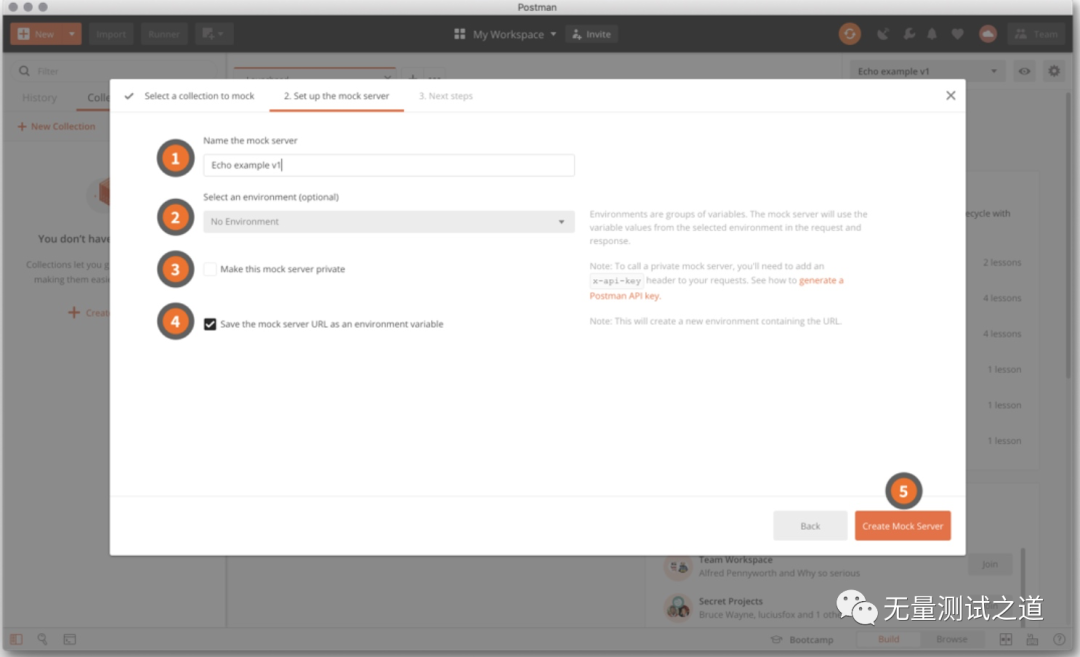1080x657 pixels.
Task: Click the Filter search field
Action: [x=114, y=71]
